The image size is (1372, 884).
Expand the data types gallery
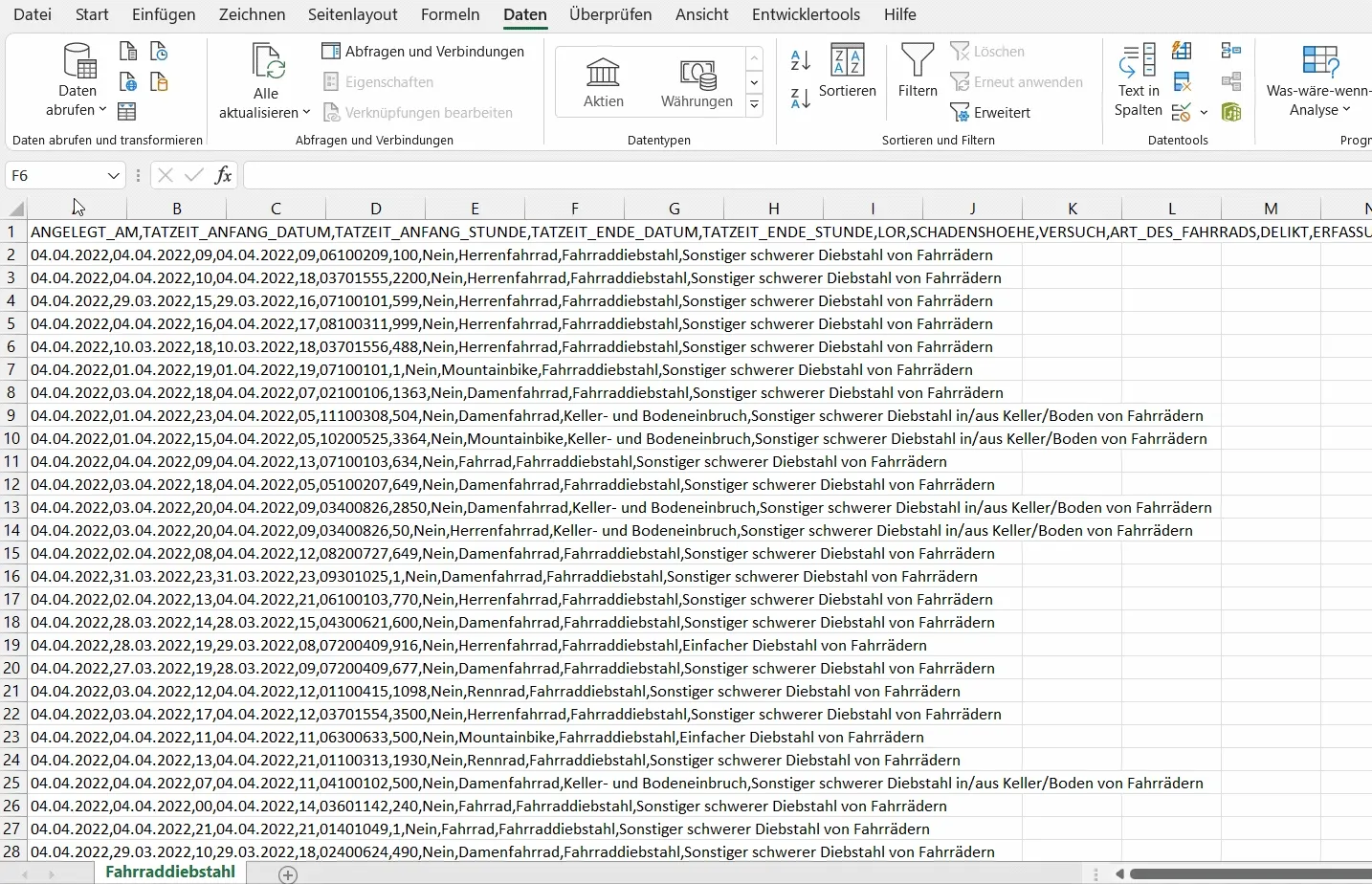pos(755,106)
